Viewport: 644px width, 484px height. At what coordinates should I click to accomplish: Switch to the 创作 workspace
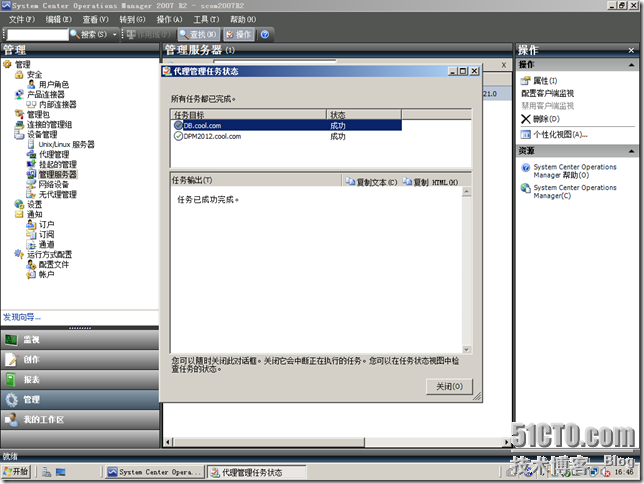coord(80,360)
